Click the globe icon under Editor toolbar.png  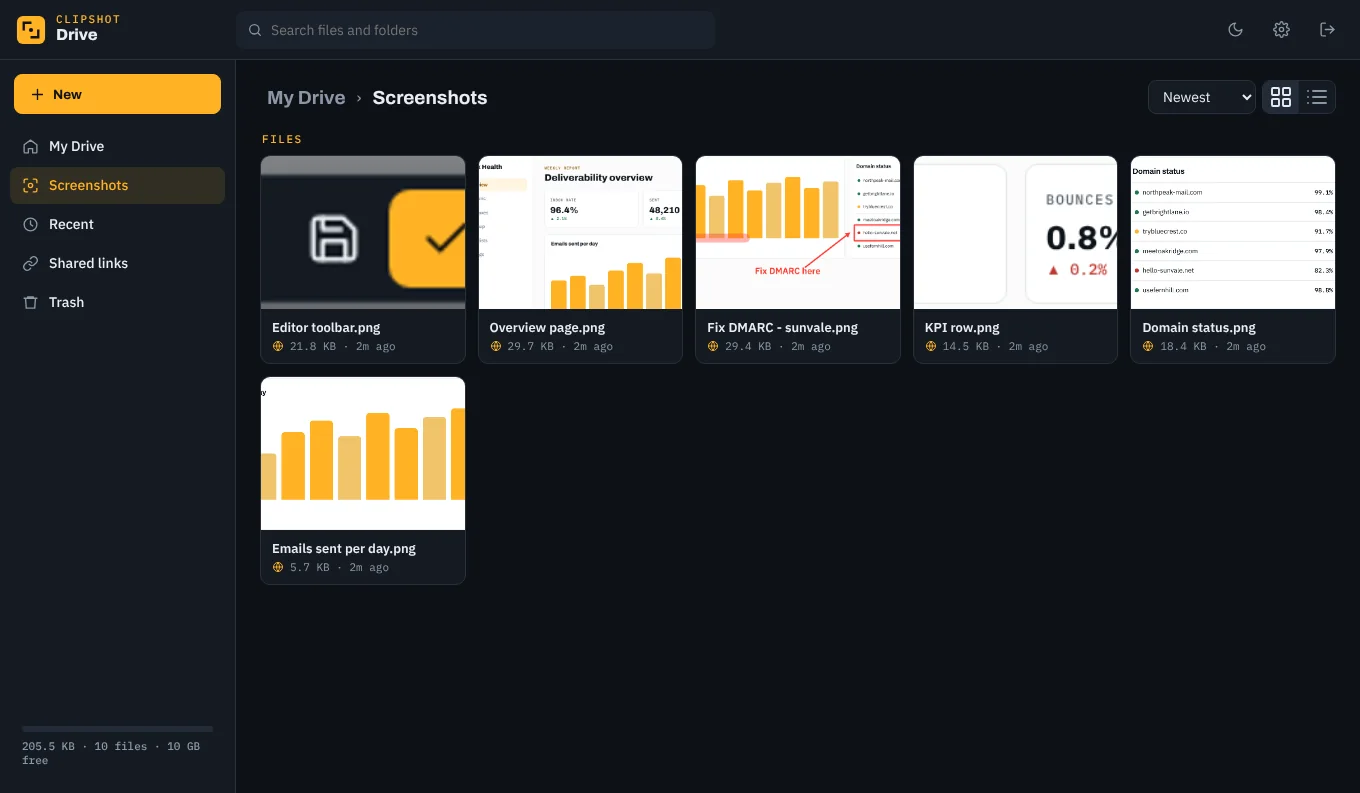(278, 346)
